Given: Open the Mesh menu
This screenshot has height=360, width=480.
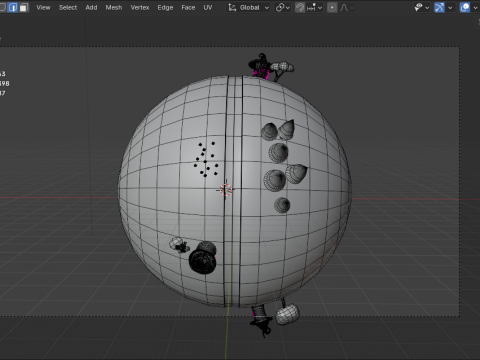Looking at the screenshot, I should point(114,7).
